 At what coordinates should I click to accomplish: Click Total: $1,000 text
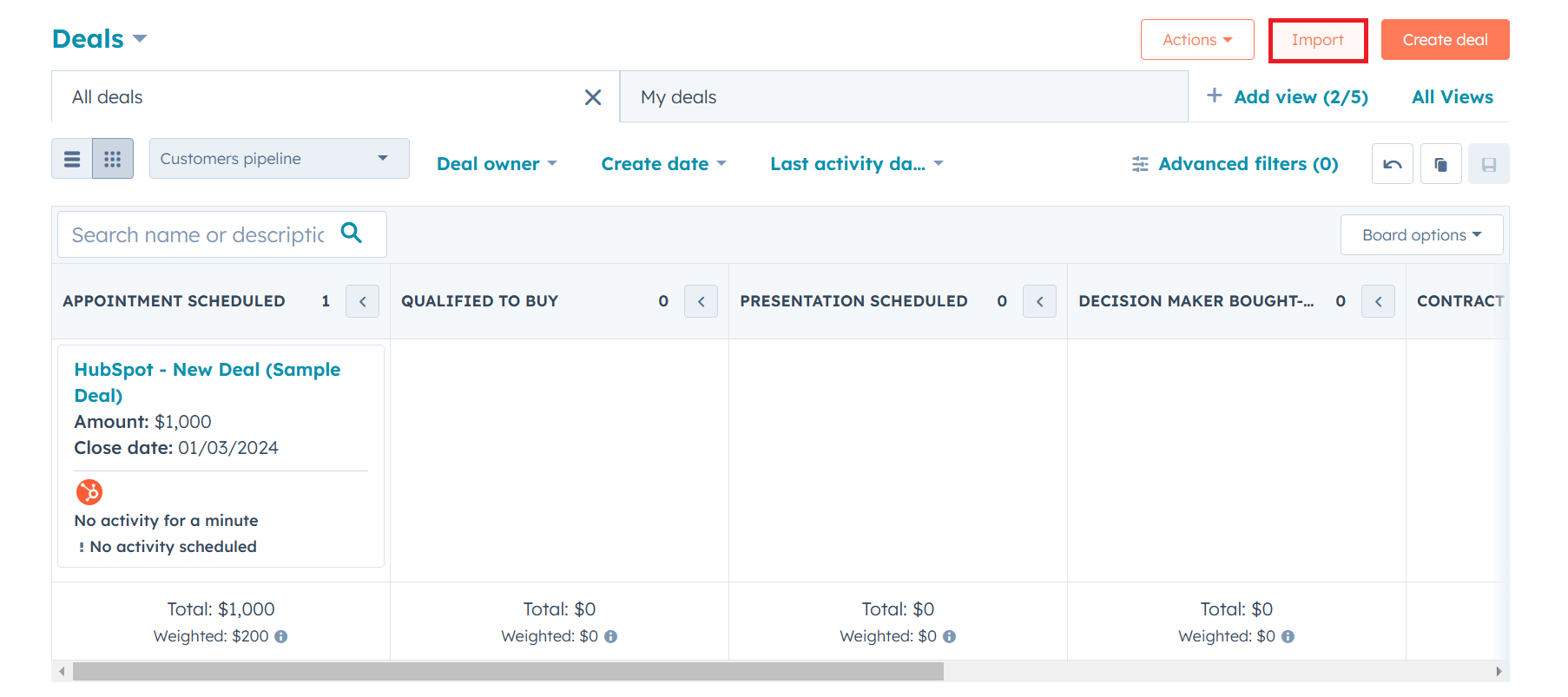coord(221,609)
